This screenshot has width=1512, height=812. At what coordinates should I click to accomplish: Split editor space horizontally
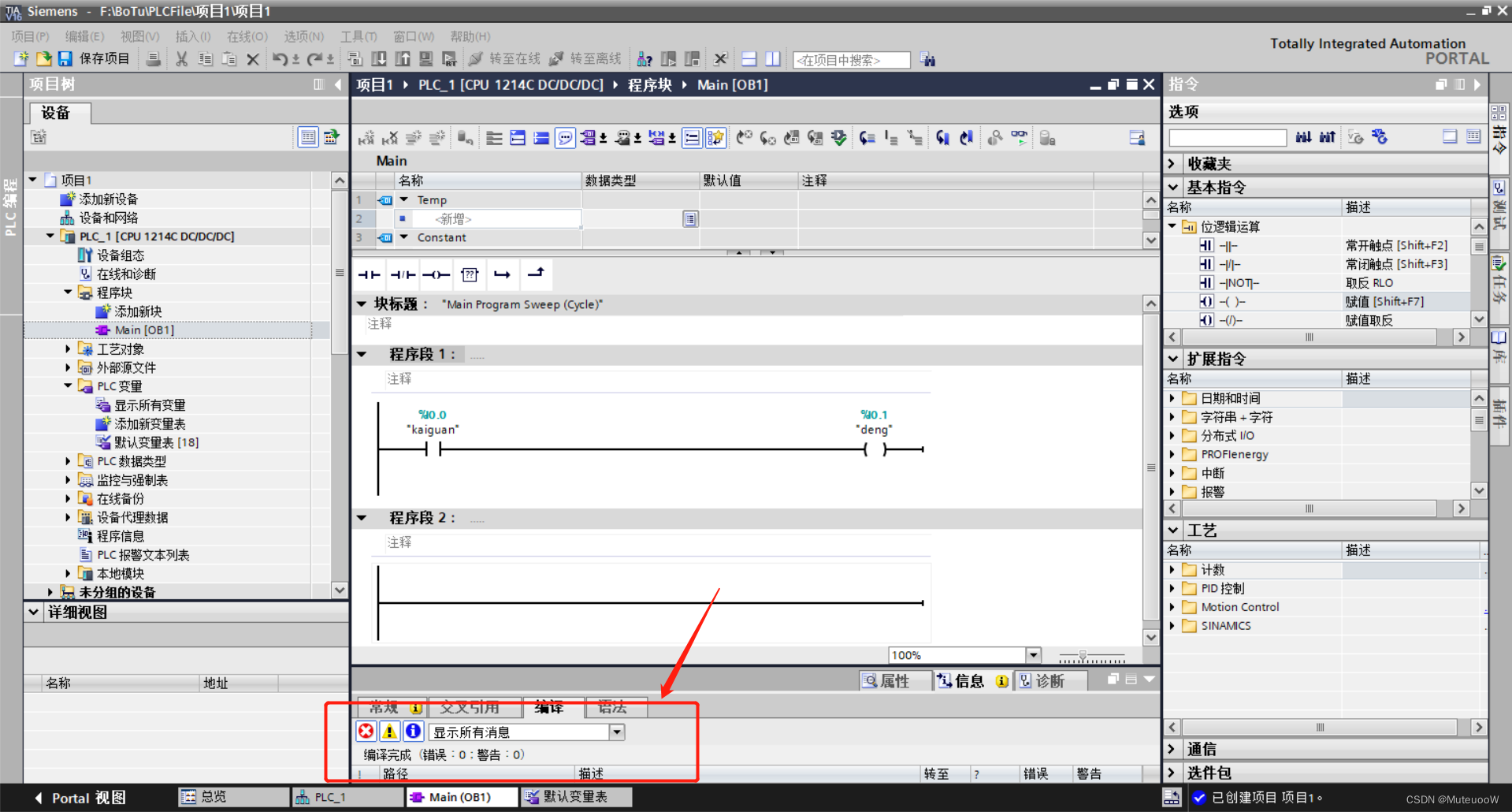click(749, 59)
